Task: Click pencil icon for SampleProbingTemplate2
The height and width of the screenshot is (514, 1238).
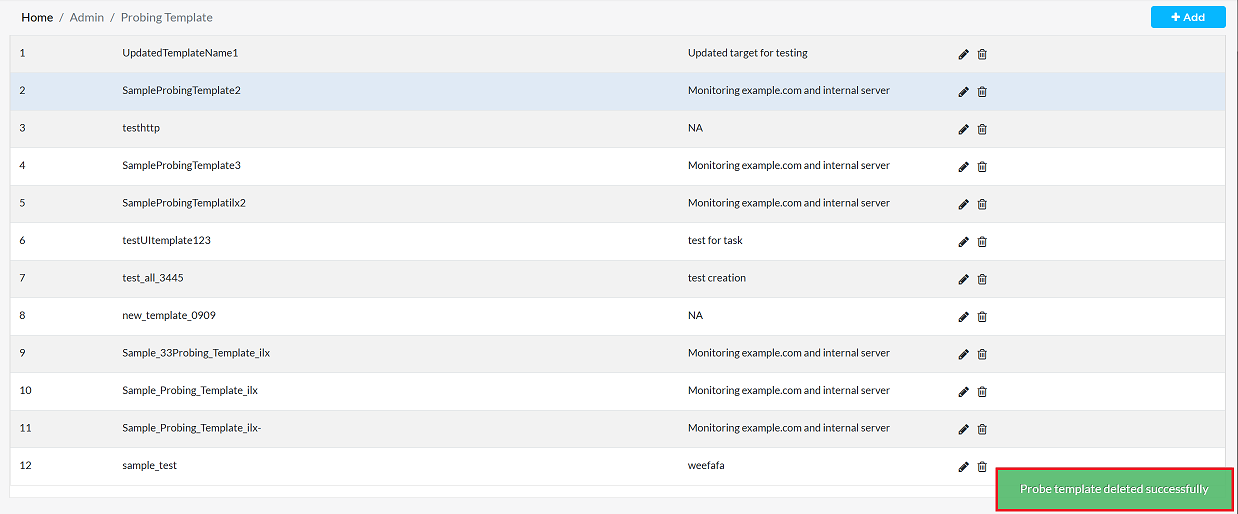Action: [x=963, y=92]
